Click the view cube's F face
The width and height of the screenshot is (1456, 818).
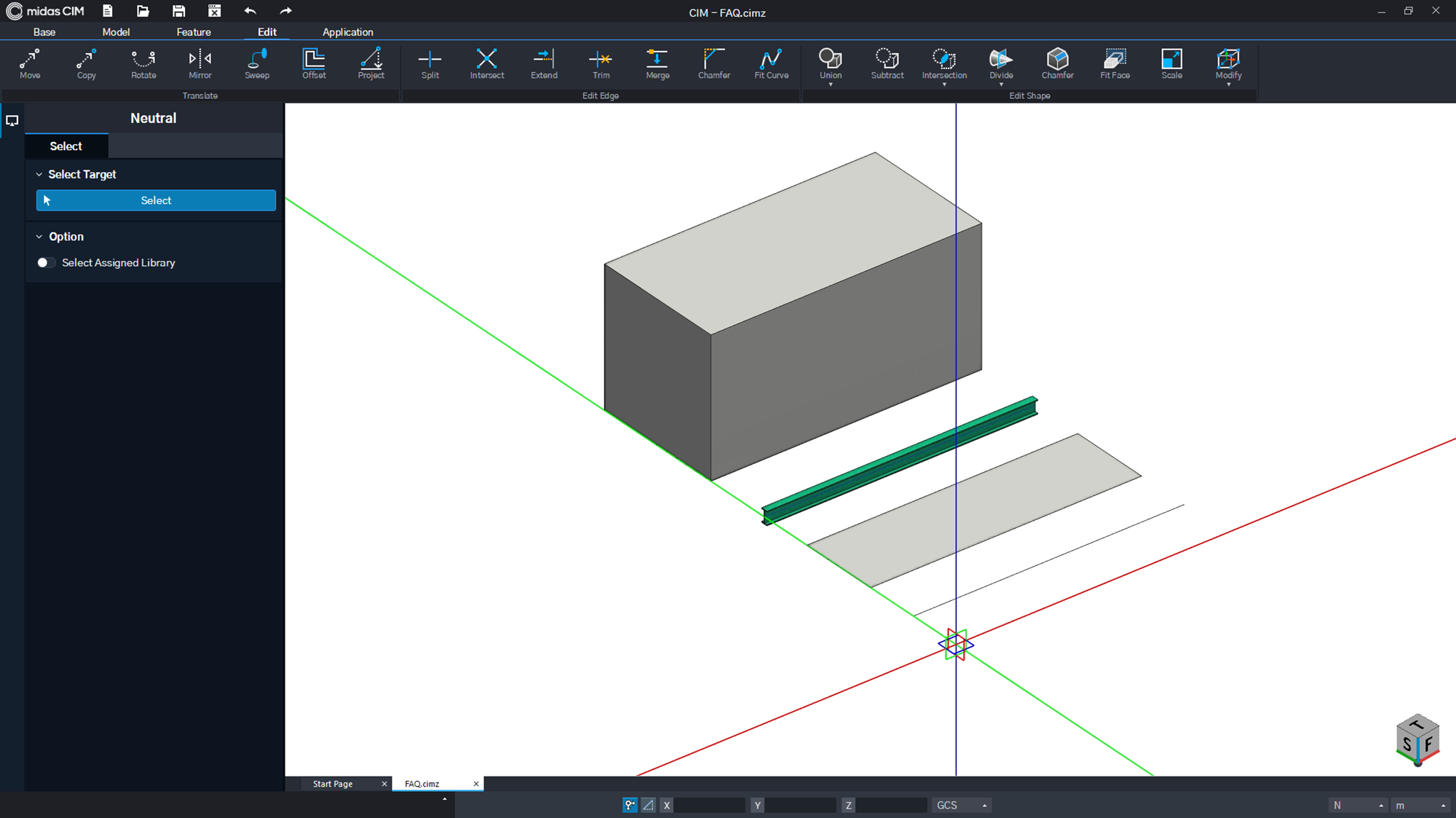(1428, 744)
